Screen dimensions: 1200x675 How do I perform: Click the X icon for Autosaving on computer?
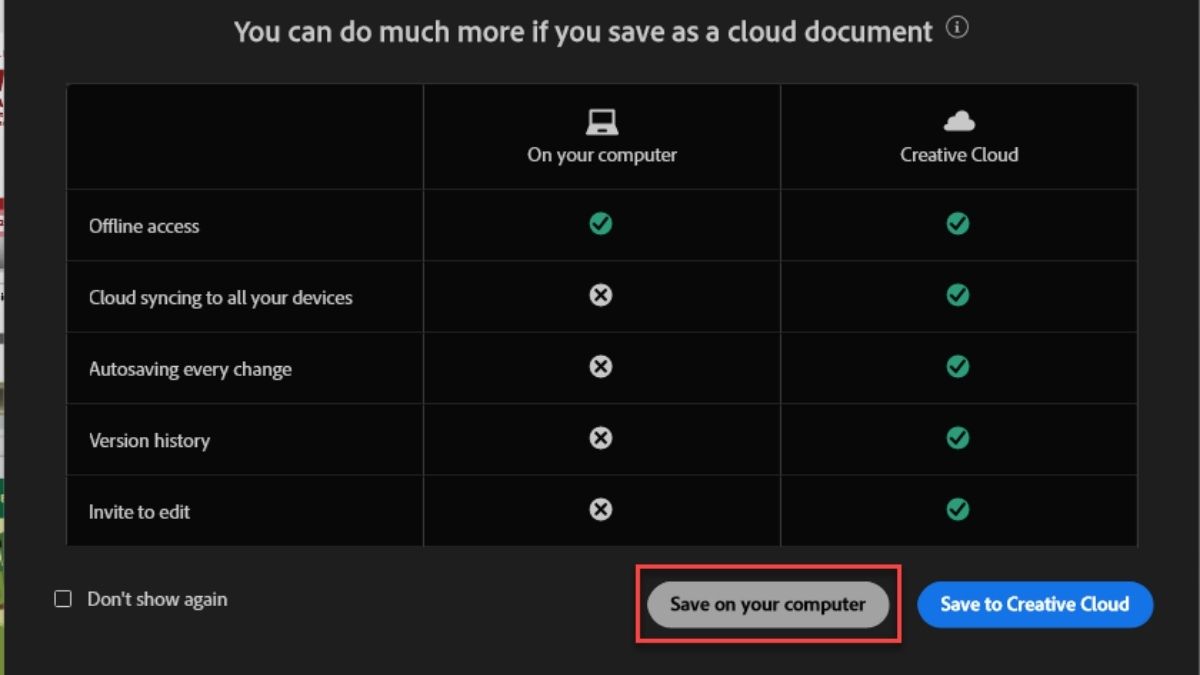tap(601, 367)
